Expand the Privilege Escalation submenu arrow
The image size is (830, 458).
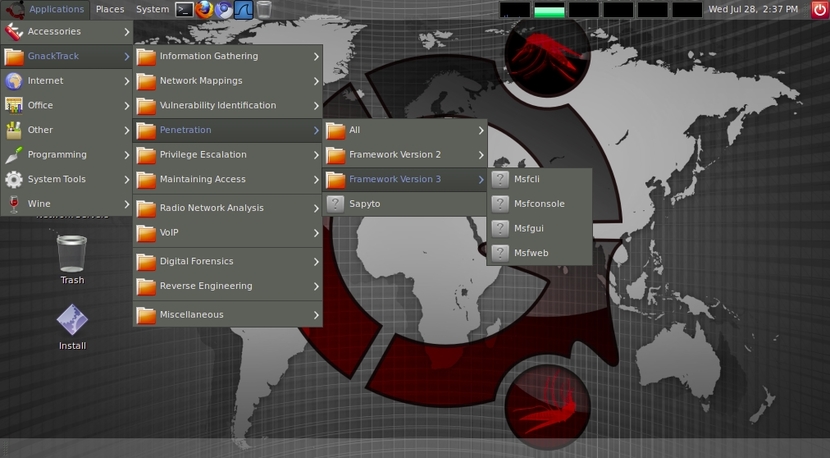[316, 155]
